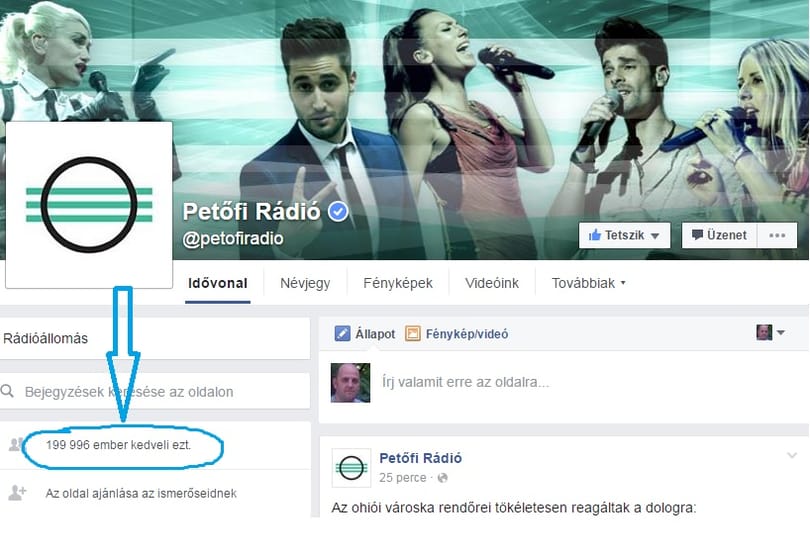This screenshot has width=810, height=556.
Task: Expand the post options chevron
Action: tap(791, 455)
